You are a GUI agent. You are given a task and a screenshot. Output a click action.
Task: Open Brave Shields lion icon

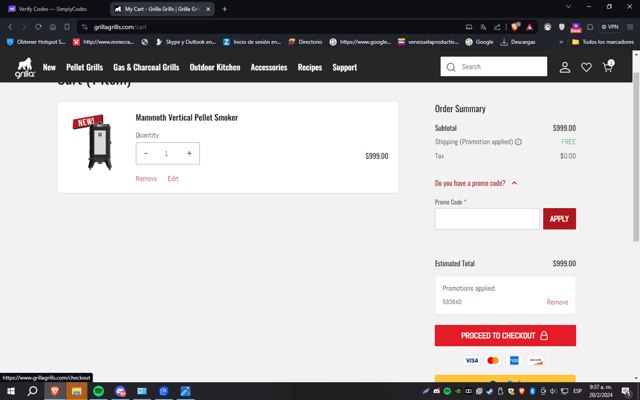click(515, 27)
